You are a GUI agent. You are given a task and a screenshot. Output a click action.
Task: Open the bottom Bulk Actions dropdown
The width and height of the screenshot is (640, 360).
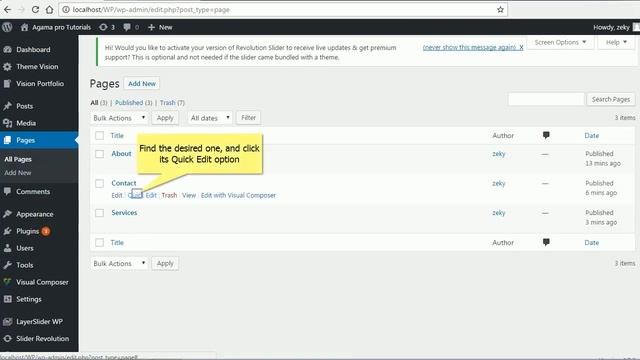pos(119,264)
